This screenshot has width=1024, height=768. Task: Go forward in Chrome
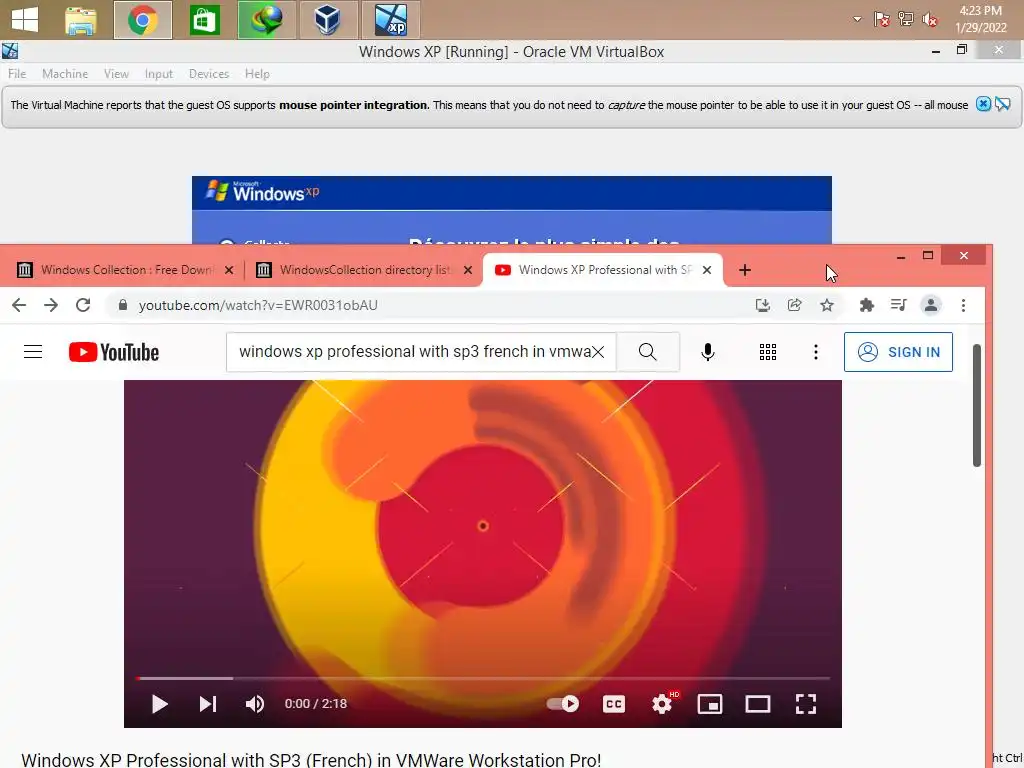click(x=51, y=305)
